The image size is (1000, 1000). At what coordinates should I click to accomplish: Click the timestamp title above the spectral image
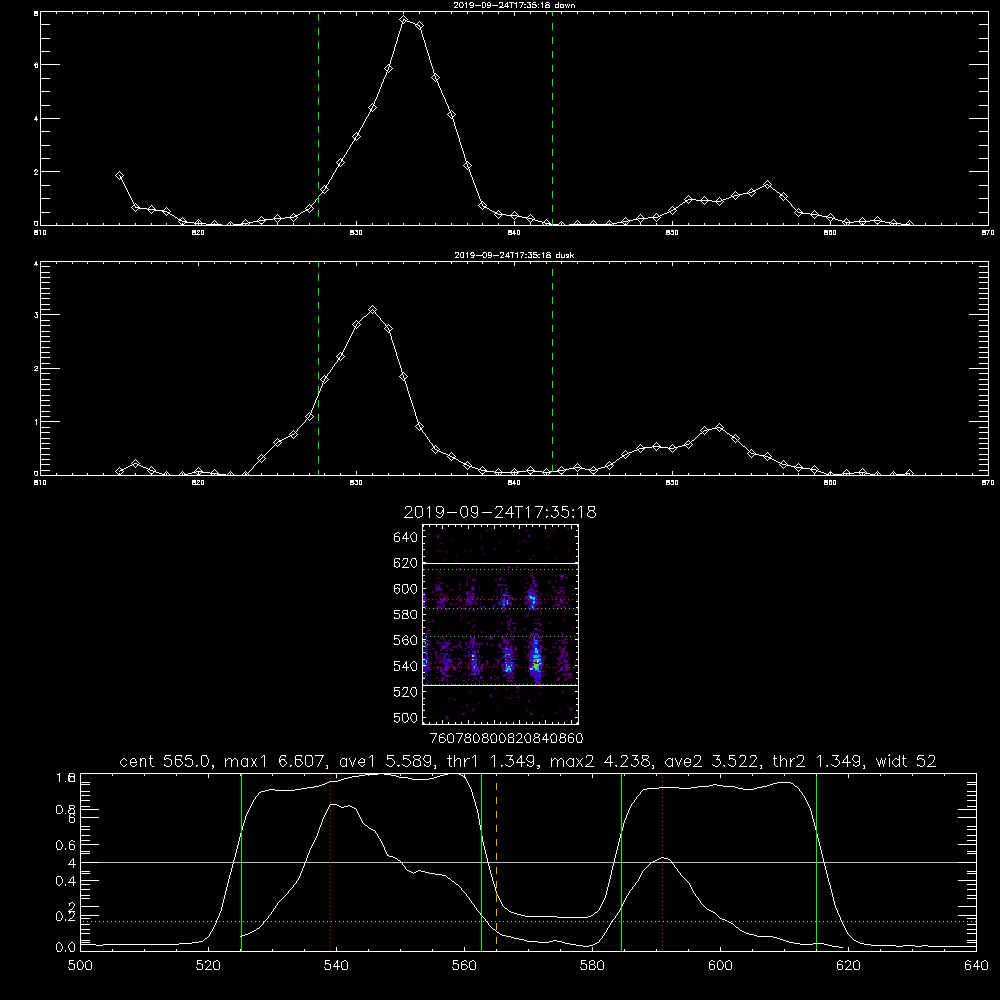[x=500, y=512]
